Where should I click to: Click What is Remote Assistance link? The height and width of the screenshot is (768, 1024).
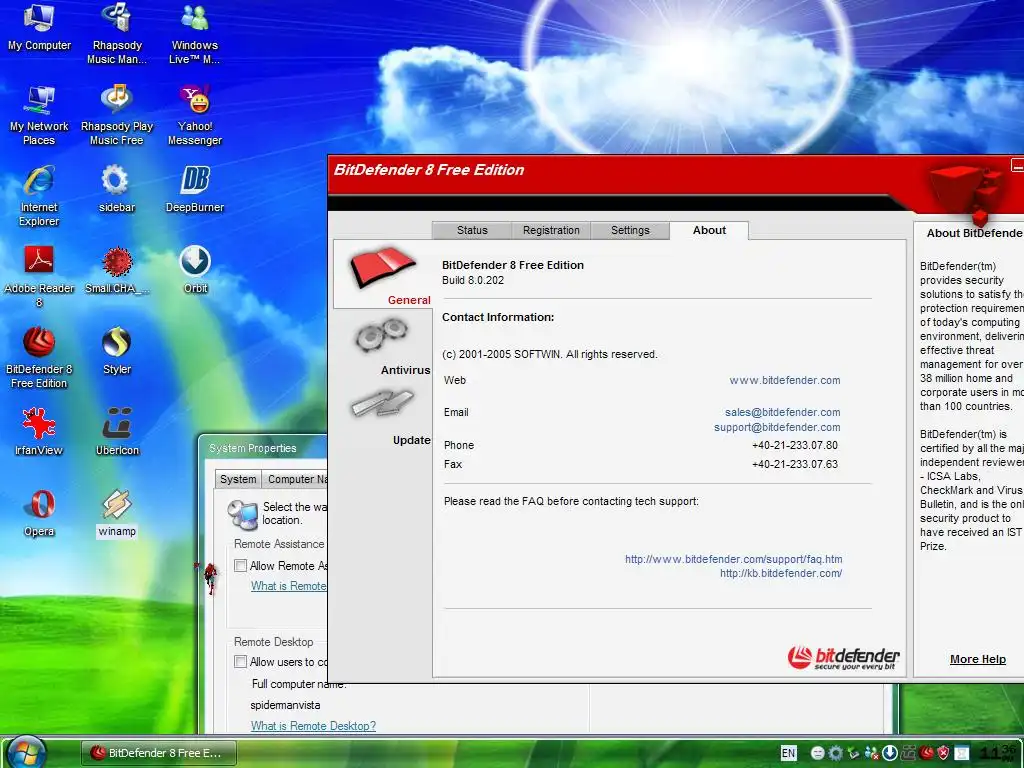point(289,586)
